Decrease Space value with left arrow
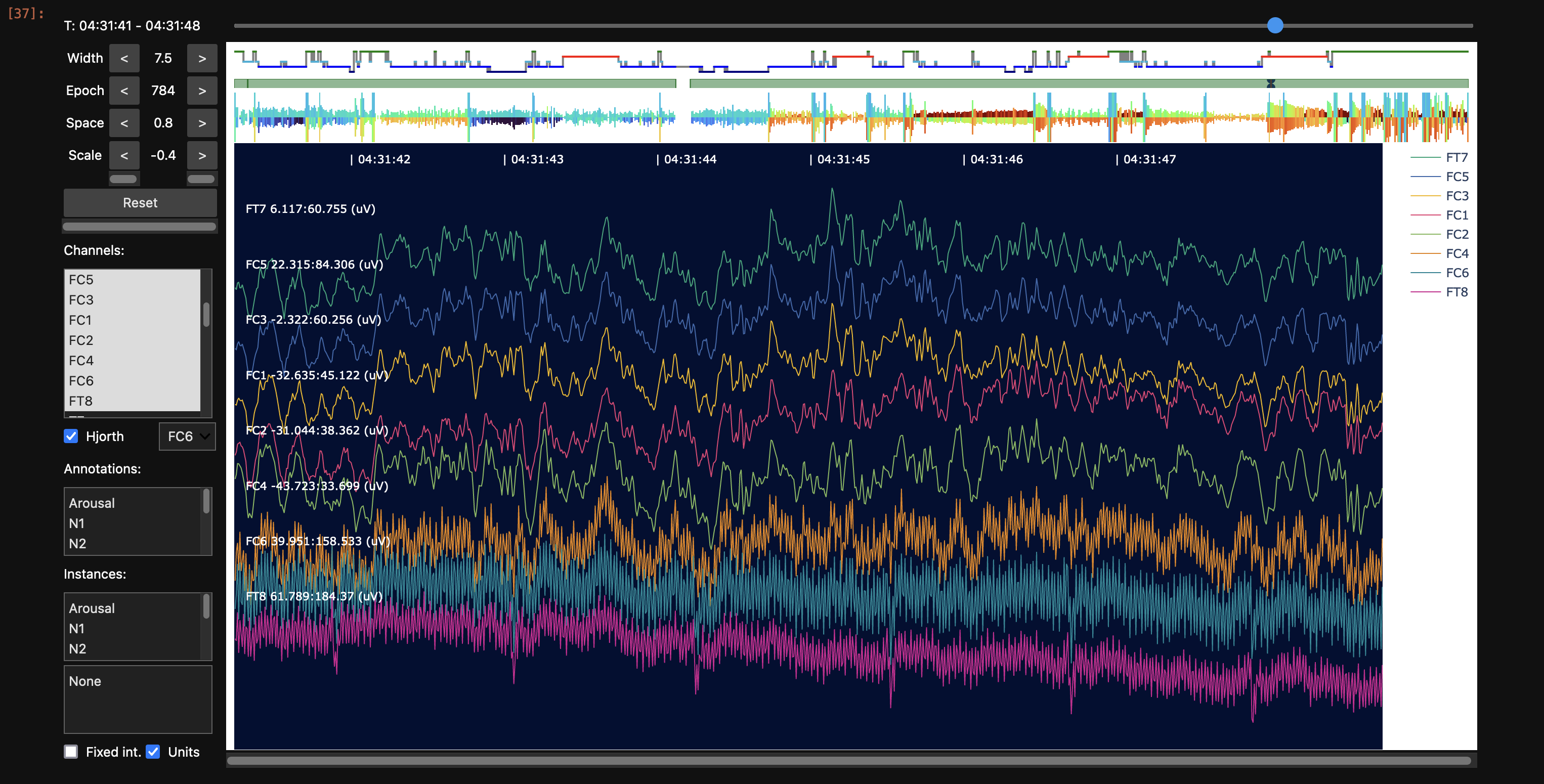Image resolution: width=1544 pixels, height=784 pixels. (124, 123)
